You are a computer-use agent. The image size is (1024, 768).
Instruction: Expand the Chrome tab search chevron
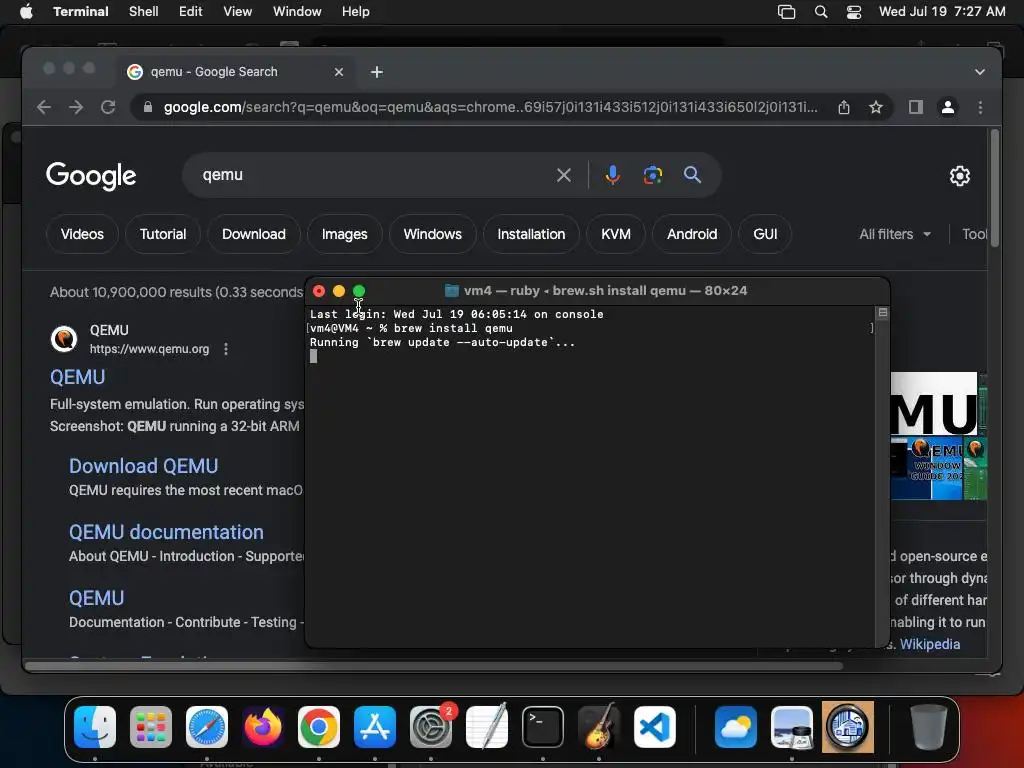(x=980, y=72)
